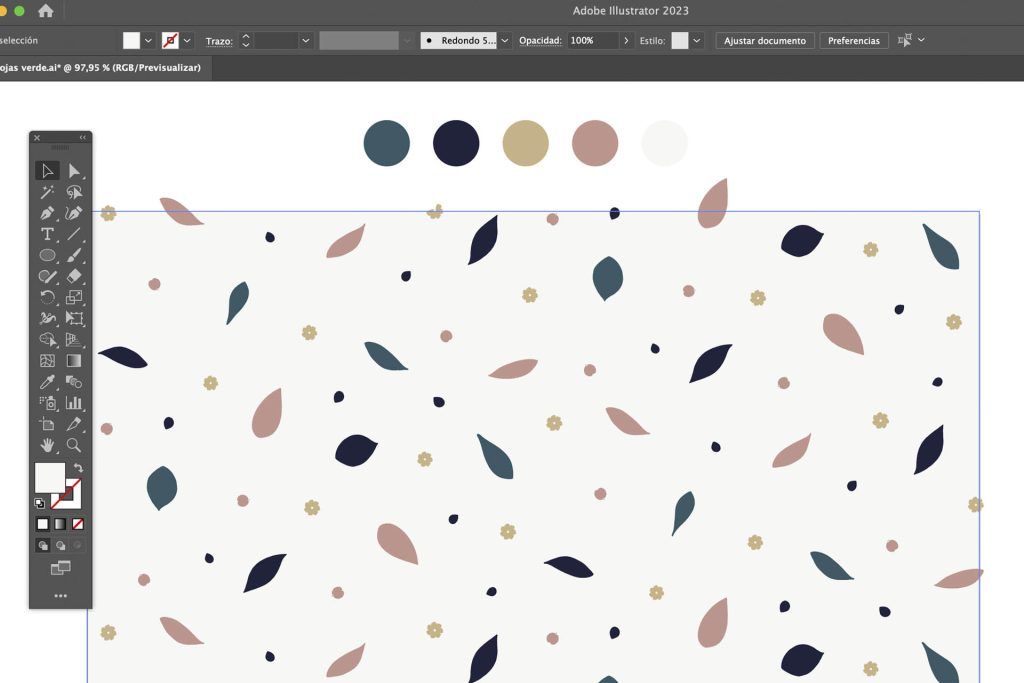Select the Artboard tool
The height and width of the screenshot is (683, 1024).
pyautogui.click(x=47, y=424)
